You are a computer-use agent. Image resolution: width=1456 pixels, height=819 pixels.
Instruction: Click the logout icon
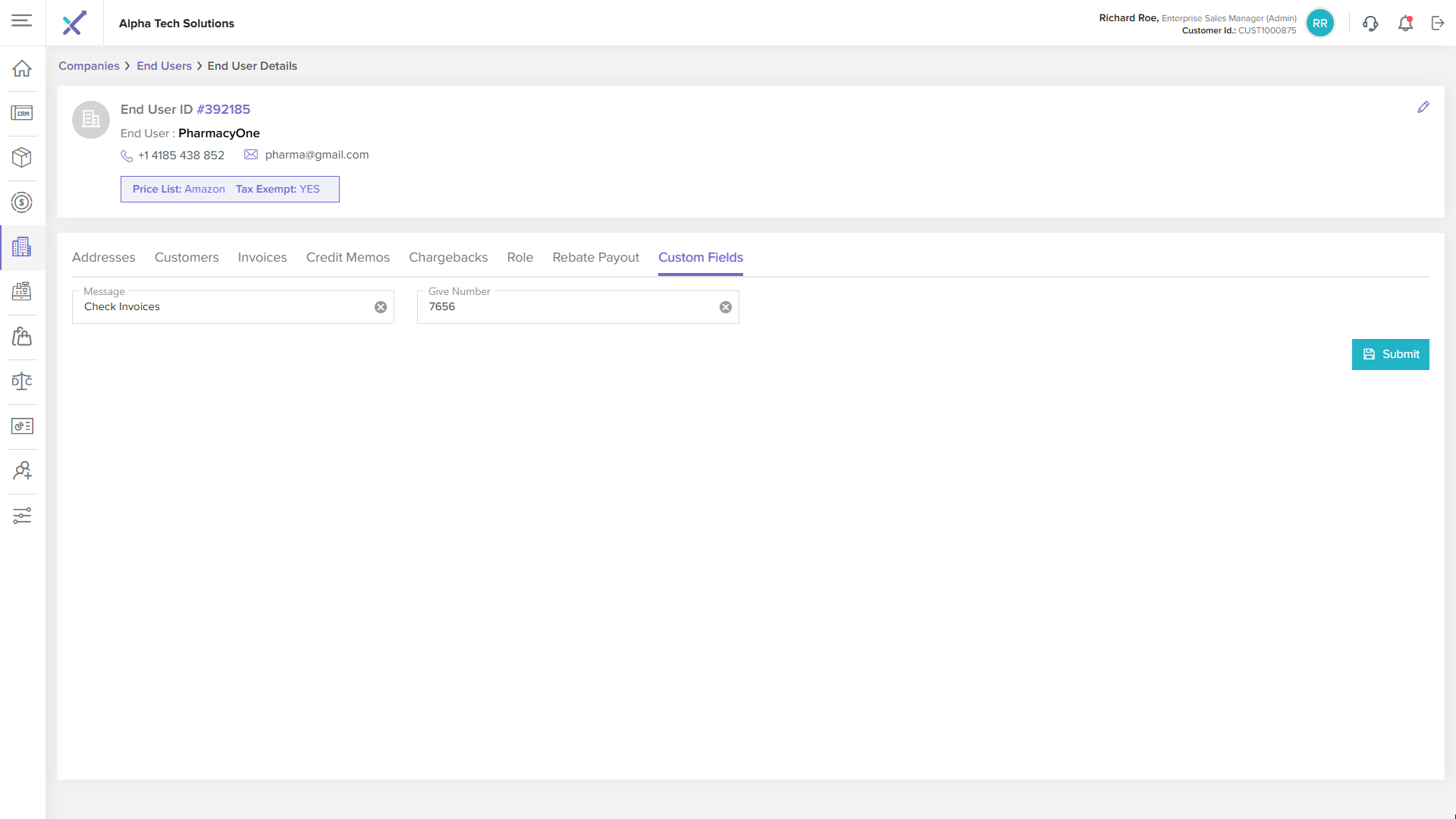point(1438,24)
